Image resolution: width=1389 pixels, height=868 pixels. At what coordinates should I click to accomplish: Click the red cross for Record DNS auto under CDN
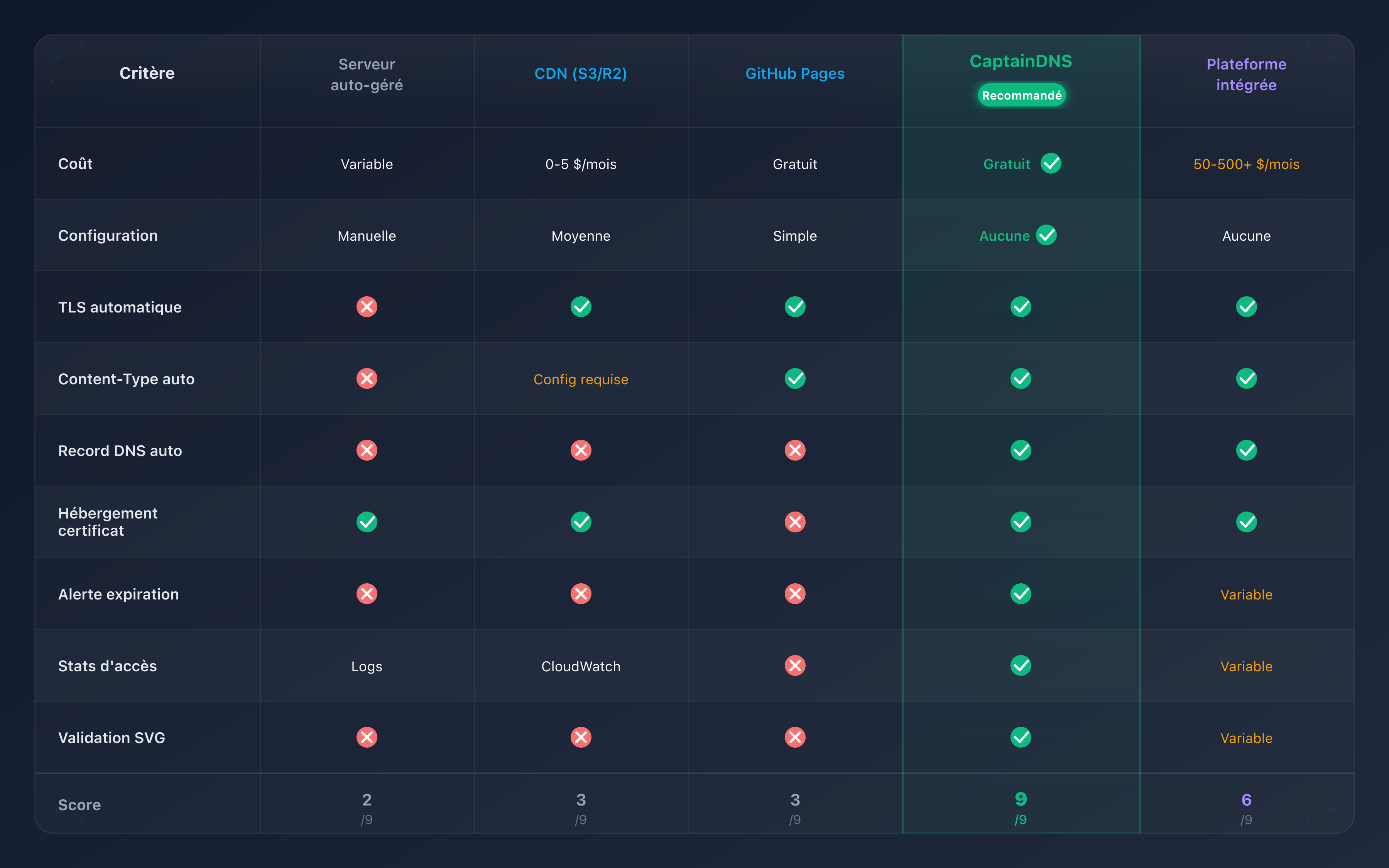coord(581,450)
